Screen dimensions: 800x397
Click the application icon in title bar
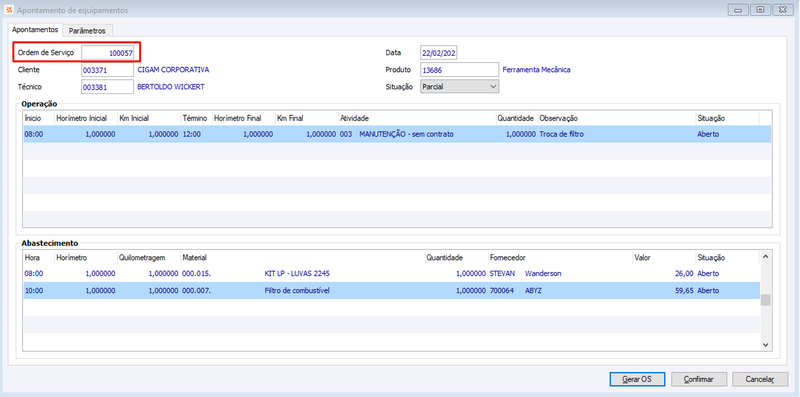[x=9, y=10]
